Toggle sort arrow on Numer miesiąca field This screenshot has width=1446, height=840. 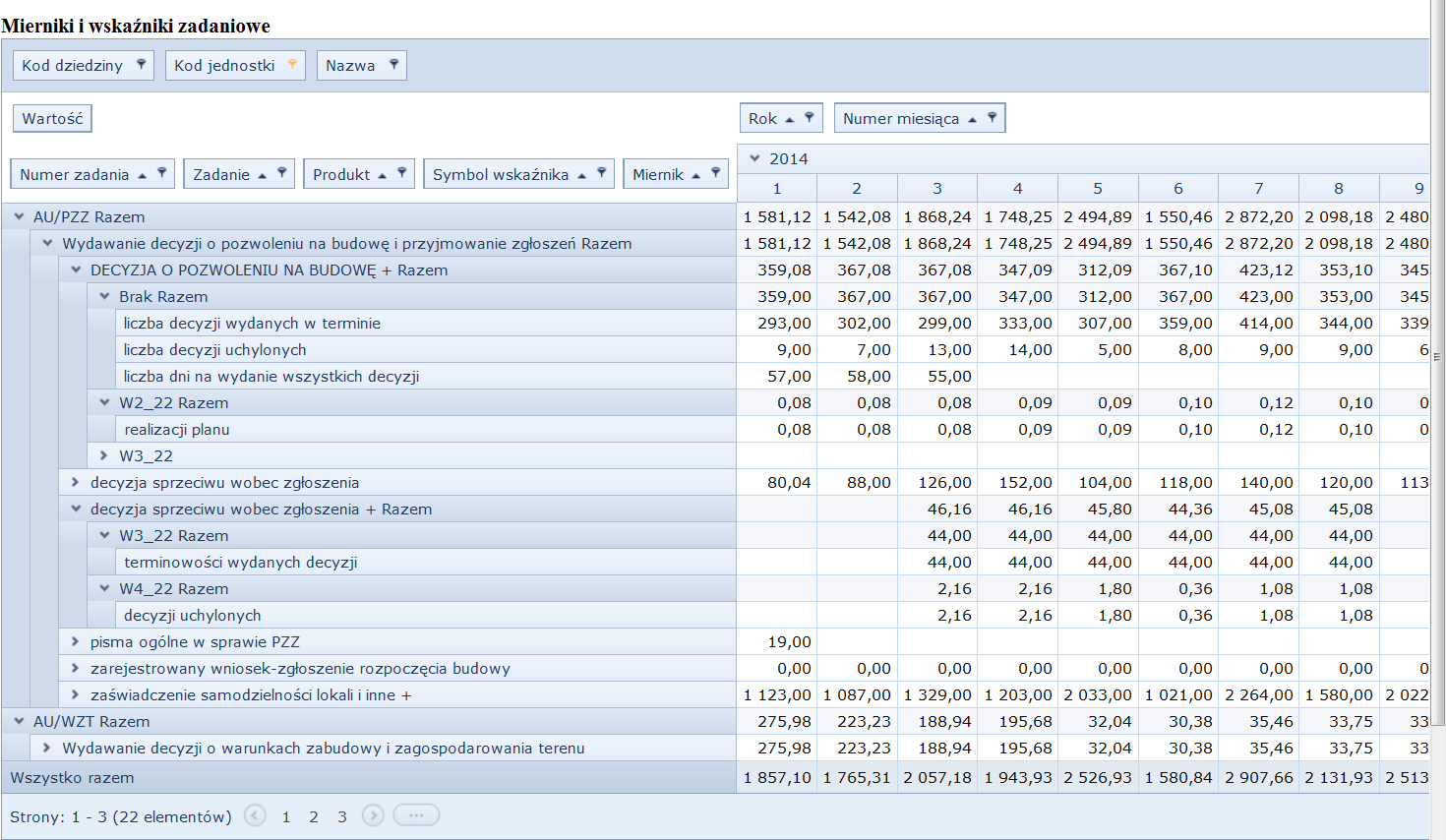coord(972,119)
